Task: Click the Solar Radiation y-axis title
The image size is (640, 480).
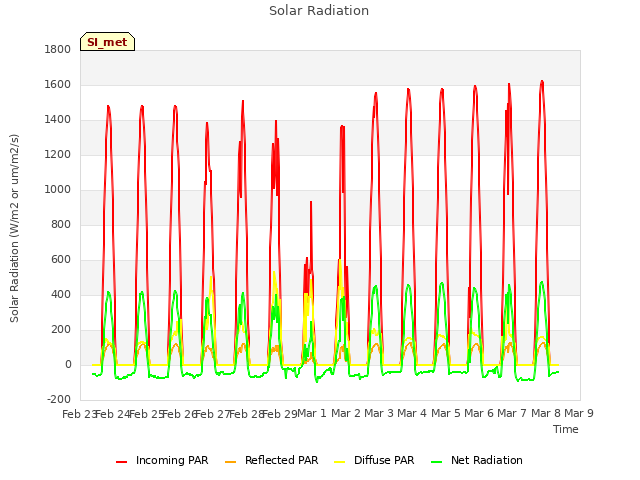Action: (x=14, y=228)
